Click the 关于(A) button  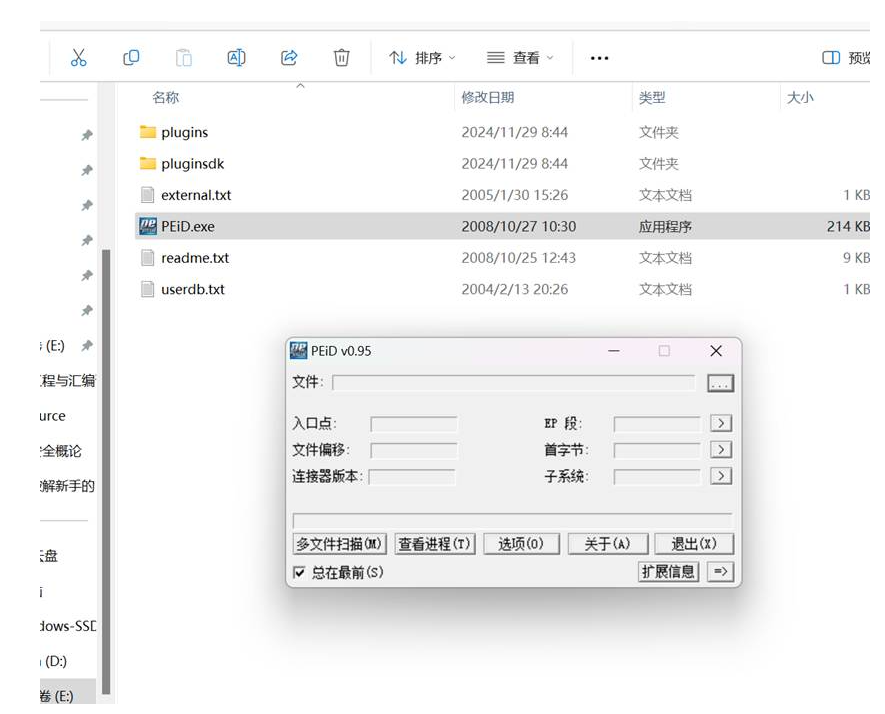[607, 544]
